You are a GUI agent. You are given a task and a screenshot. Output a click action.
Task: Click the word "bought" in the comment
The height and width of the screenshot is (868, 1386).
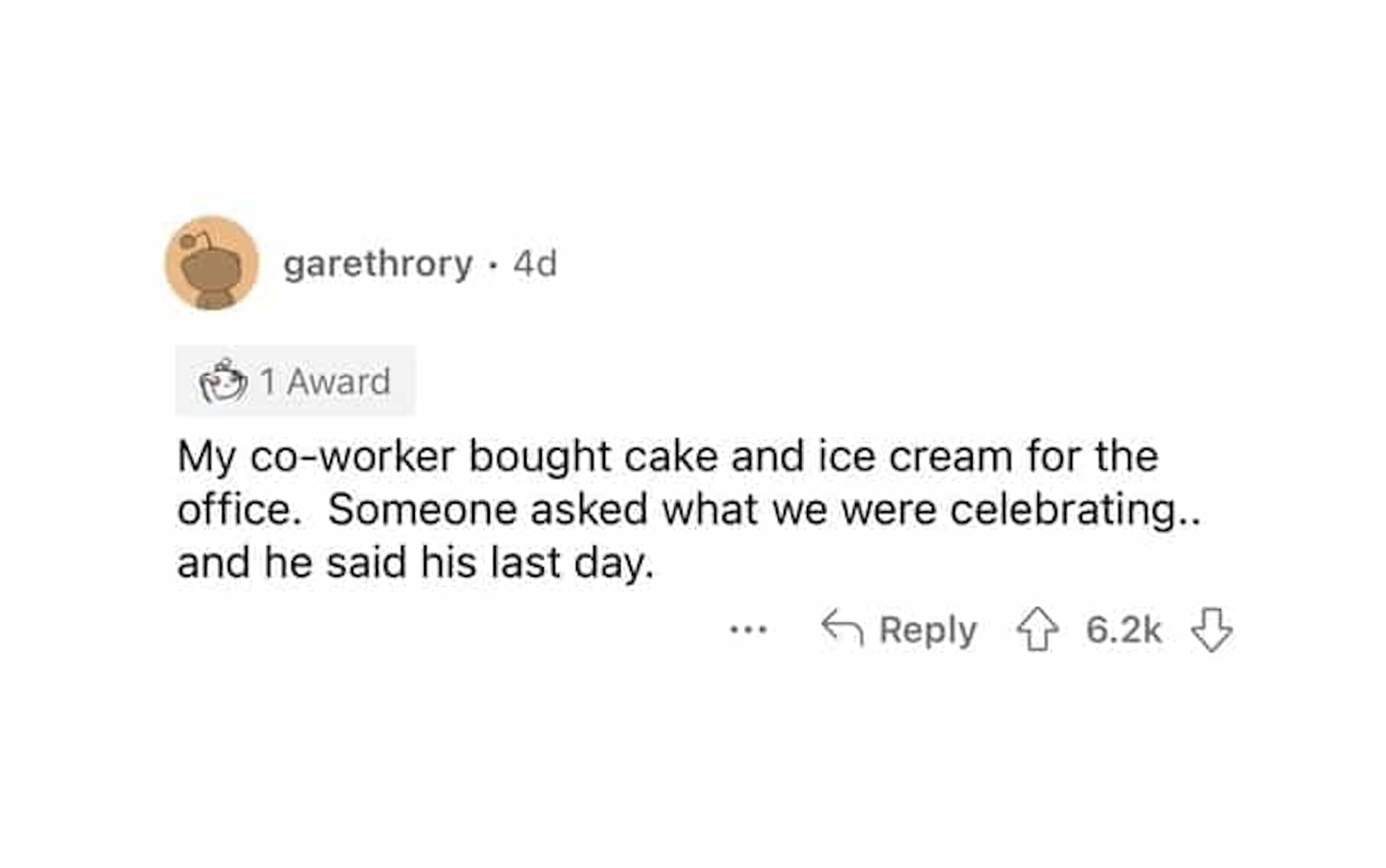pos(539,457)
